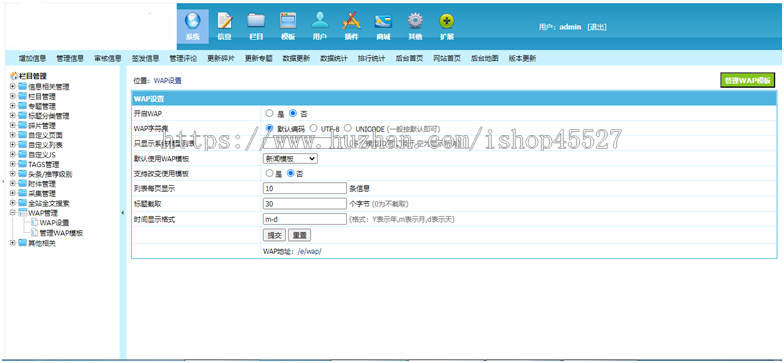Open the 其他 gear icon
Image resolution: width=784 pixels, height=363 pixels.
click(x=415, y=20)
